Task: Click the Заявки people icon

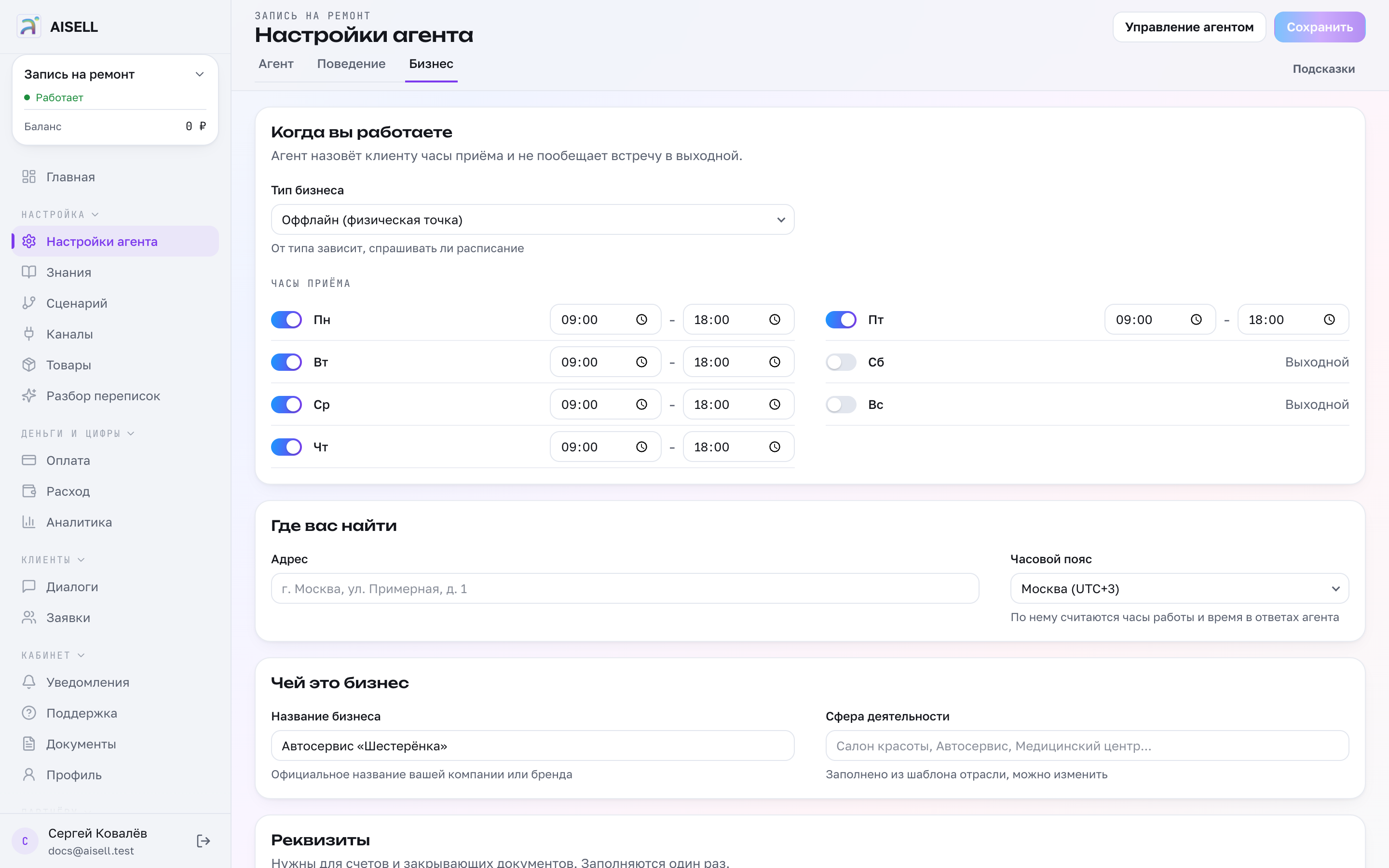Action: 29,618
